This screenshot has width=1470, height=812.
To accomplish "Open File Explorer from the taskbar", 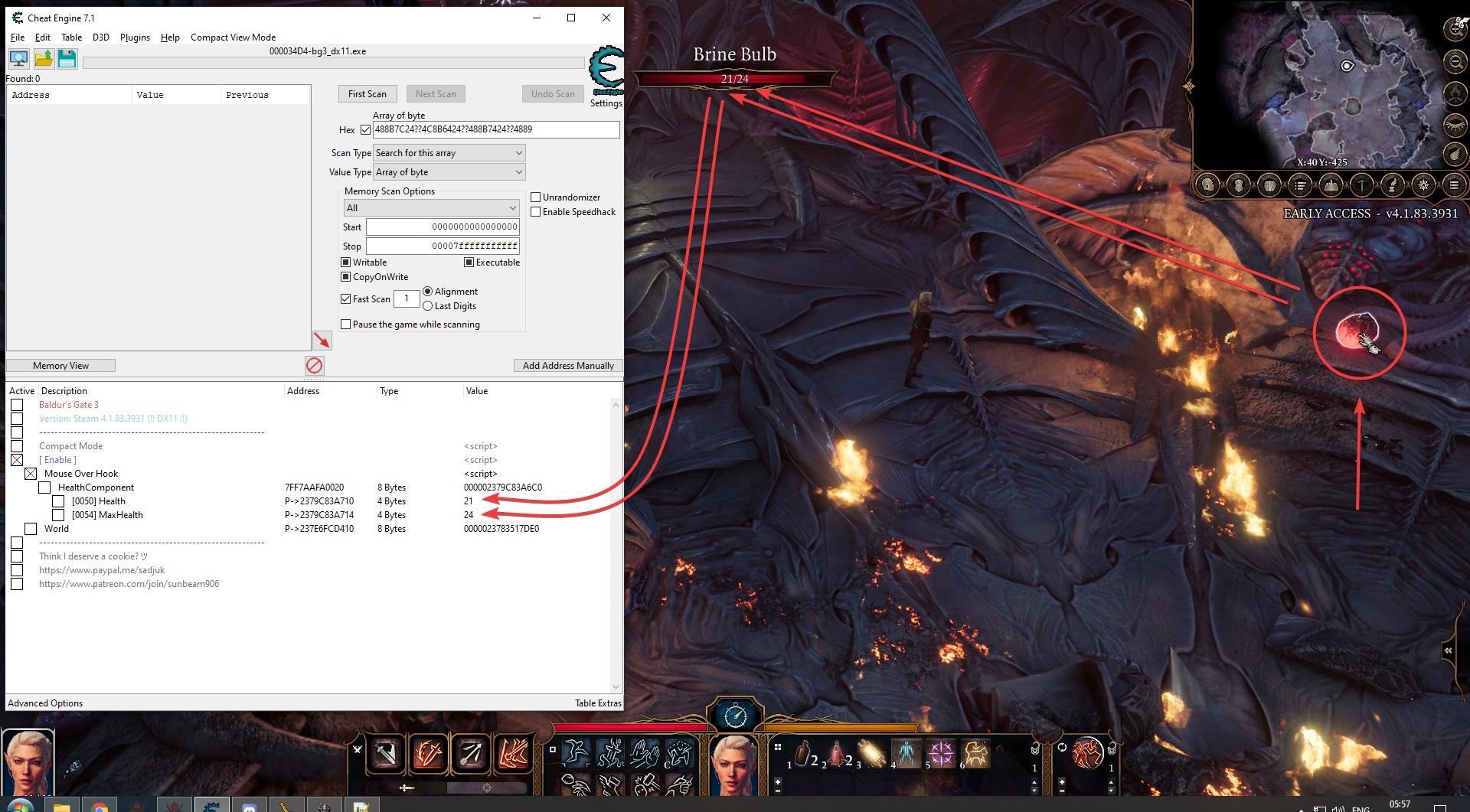I will (61, 806).
